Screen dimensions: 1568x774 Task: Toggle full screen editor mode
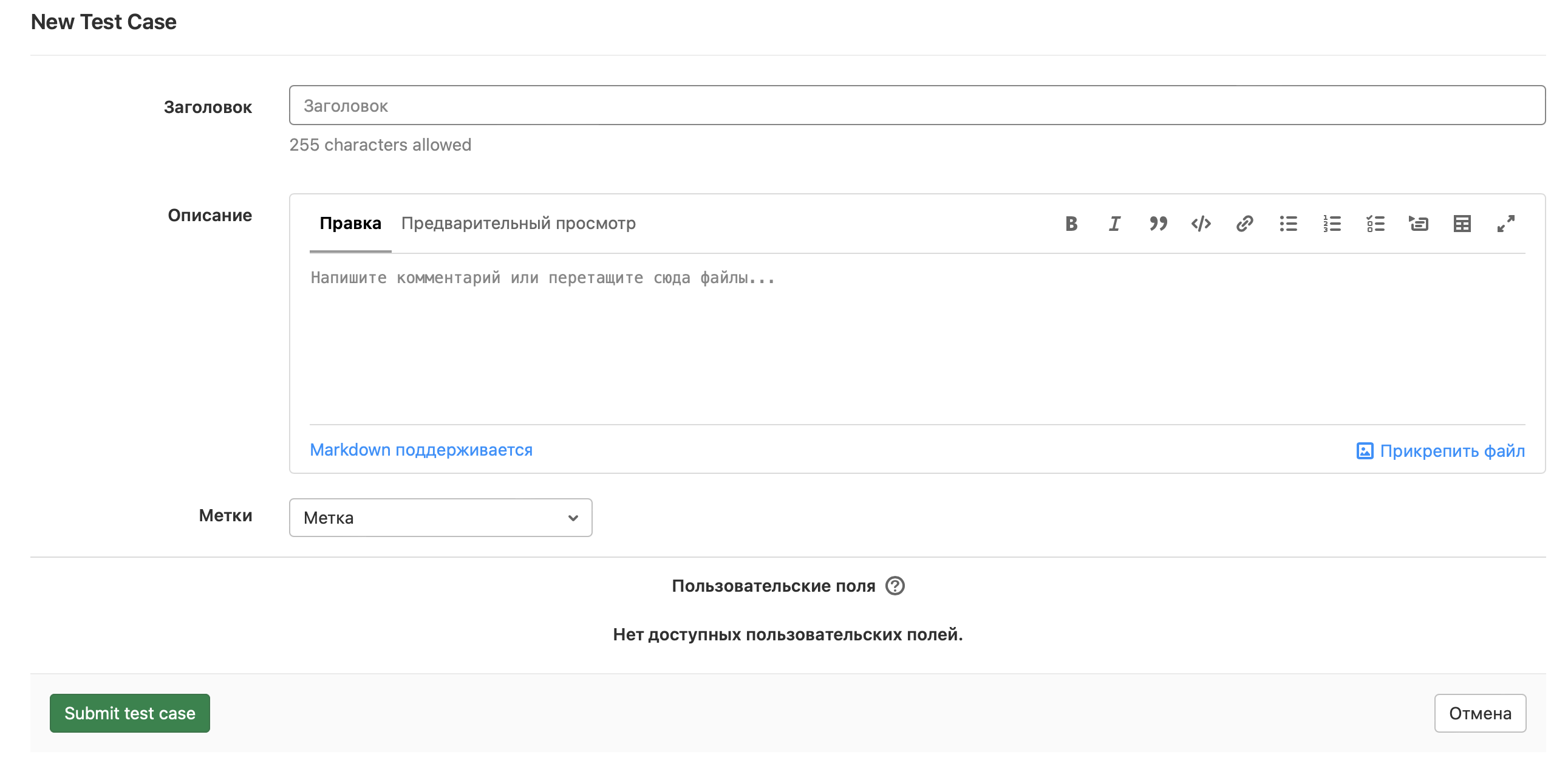1505,224
